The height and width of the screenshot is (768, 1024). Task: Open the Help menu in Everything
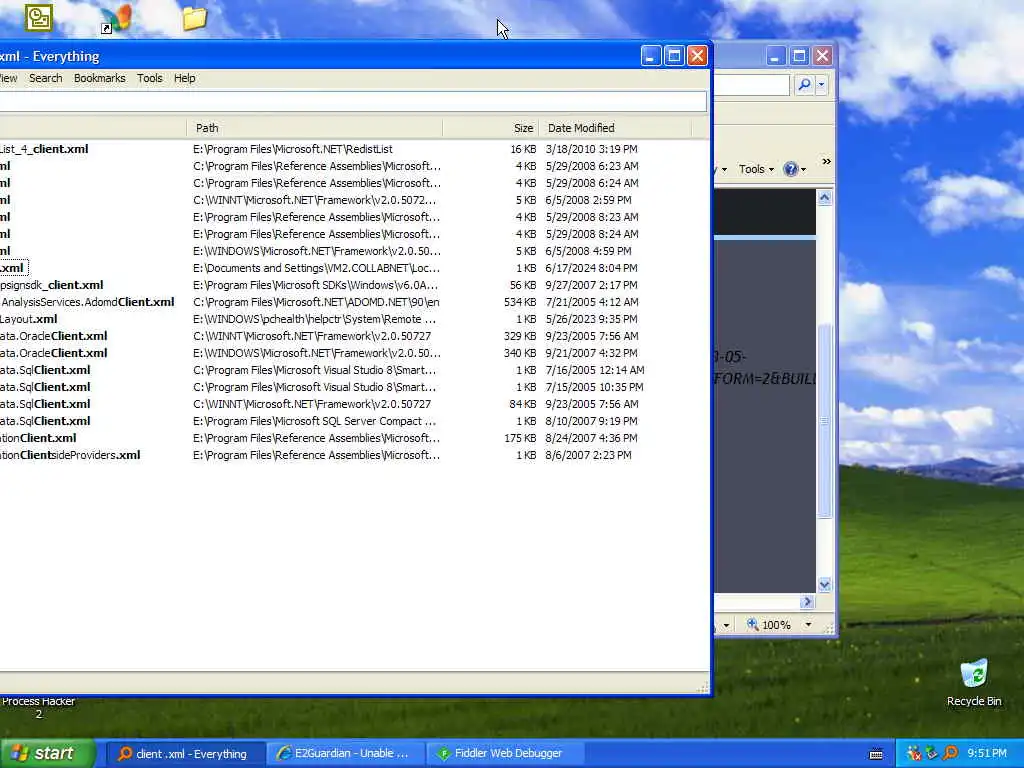click(x=184, y=78)
